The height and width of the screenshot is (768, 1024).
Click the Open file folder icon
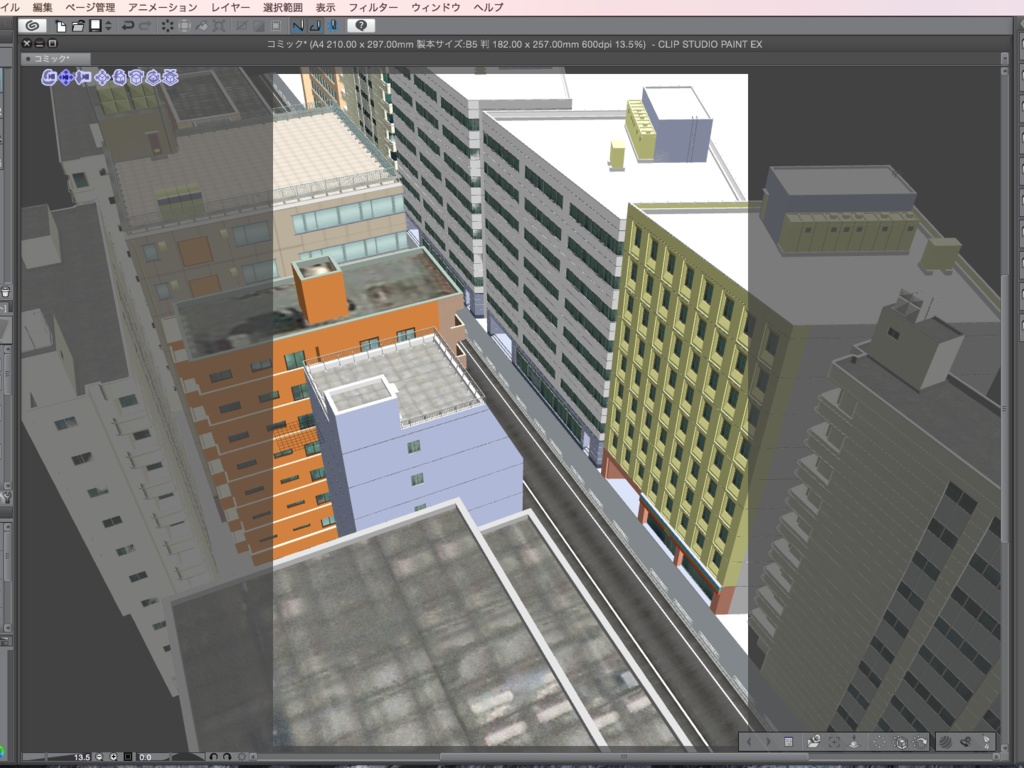click(x=78, y=26)
